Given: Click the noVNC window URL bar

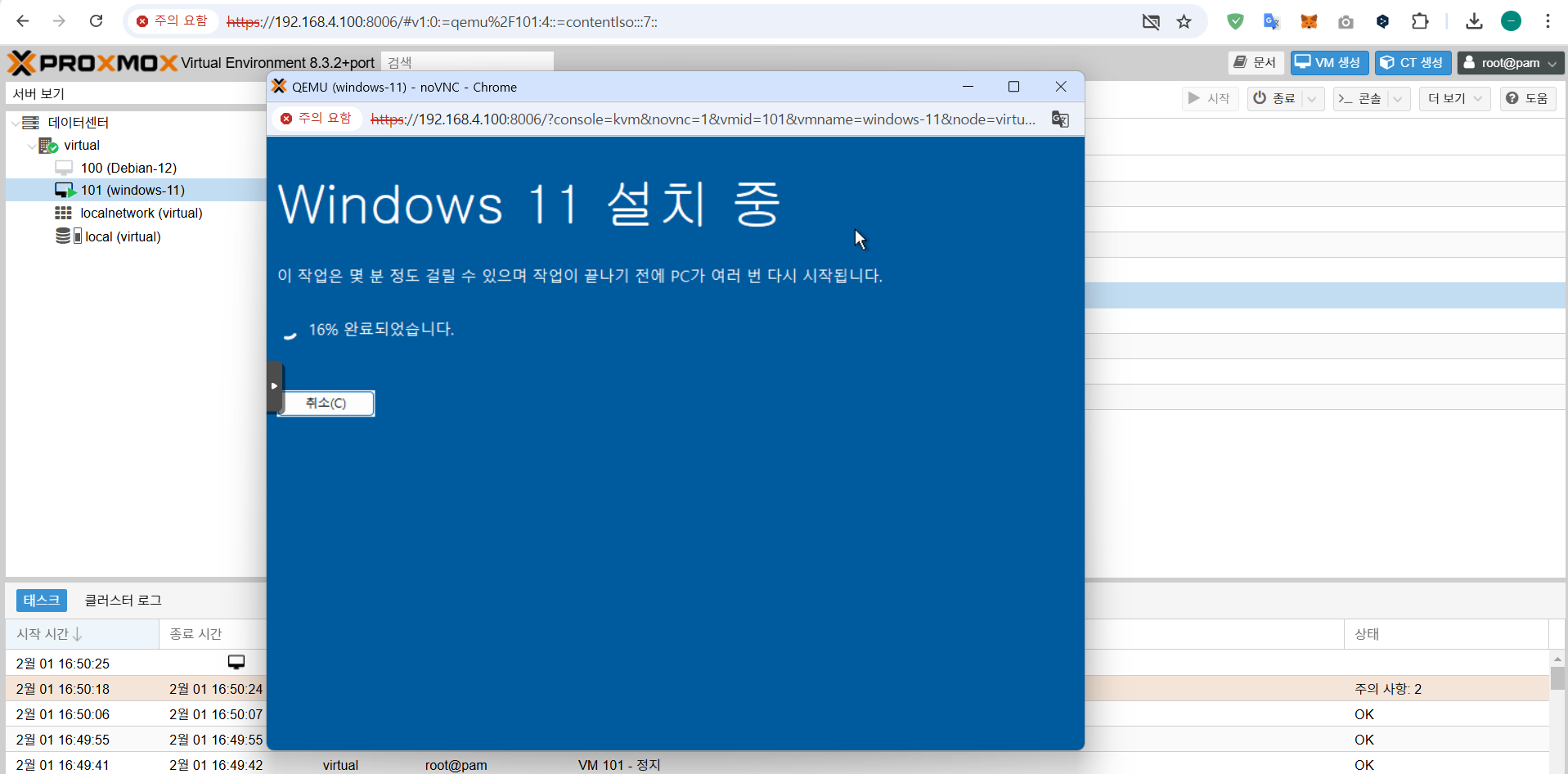Looking at the screenshot, I should tap(703, 119).
